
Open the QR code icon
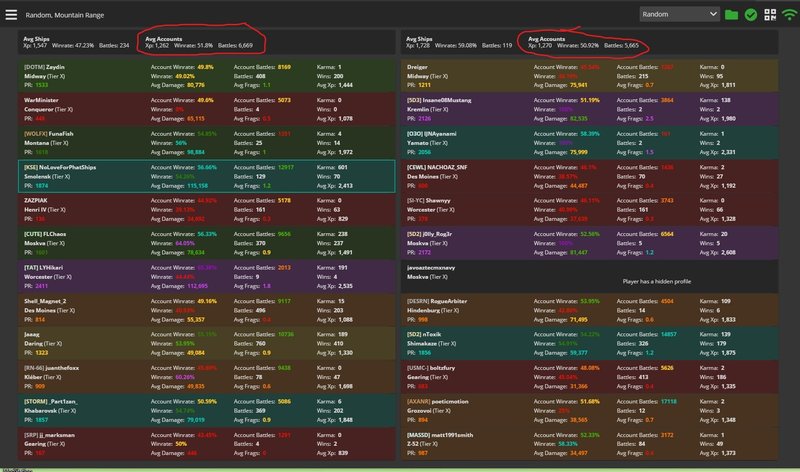pos(769,15)
